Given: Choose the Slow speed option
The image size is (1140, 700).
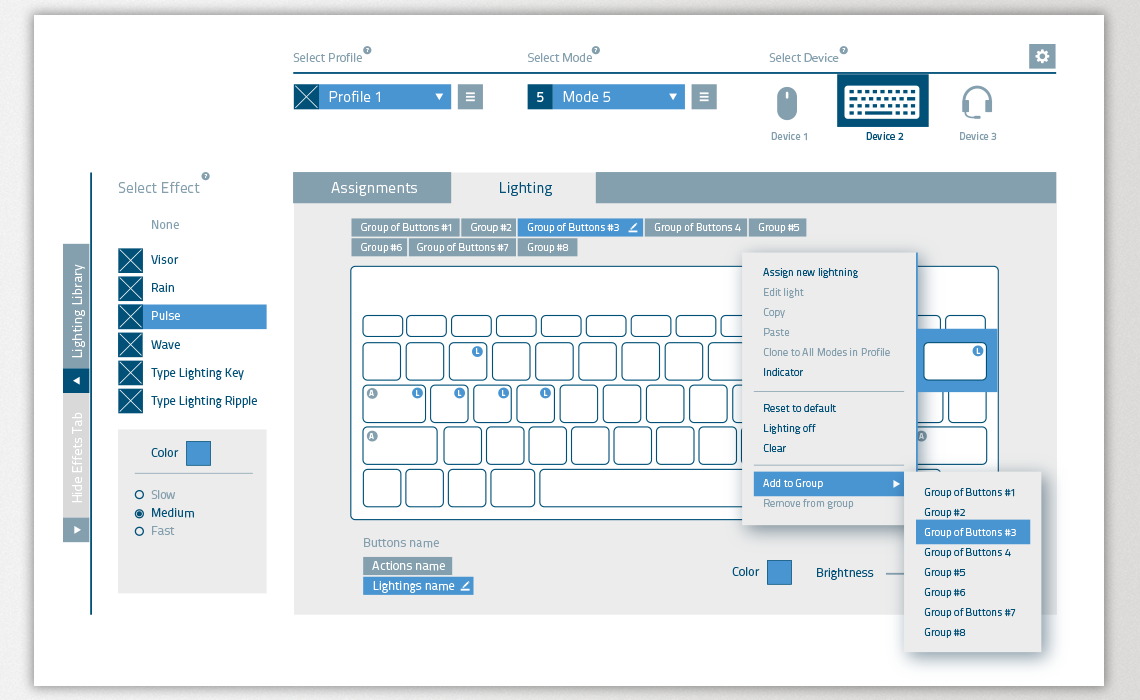Looking at the screenshot, I should 138,494.
